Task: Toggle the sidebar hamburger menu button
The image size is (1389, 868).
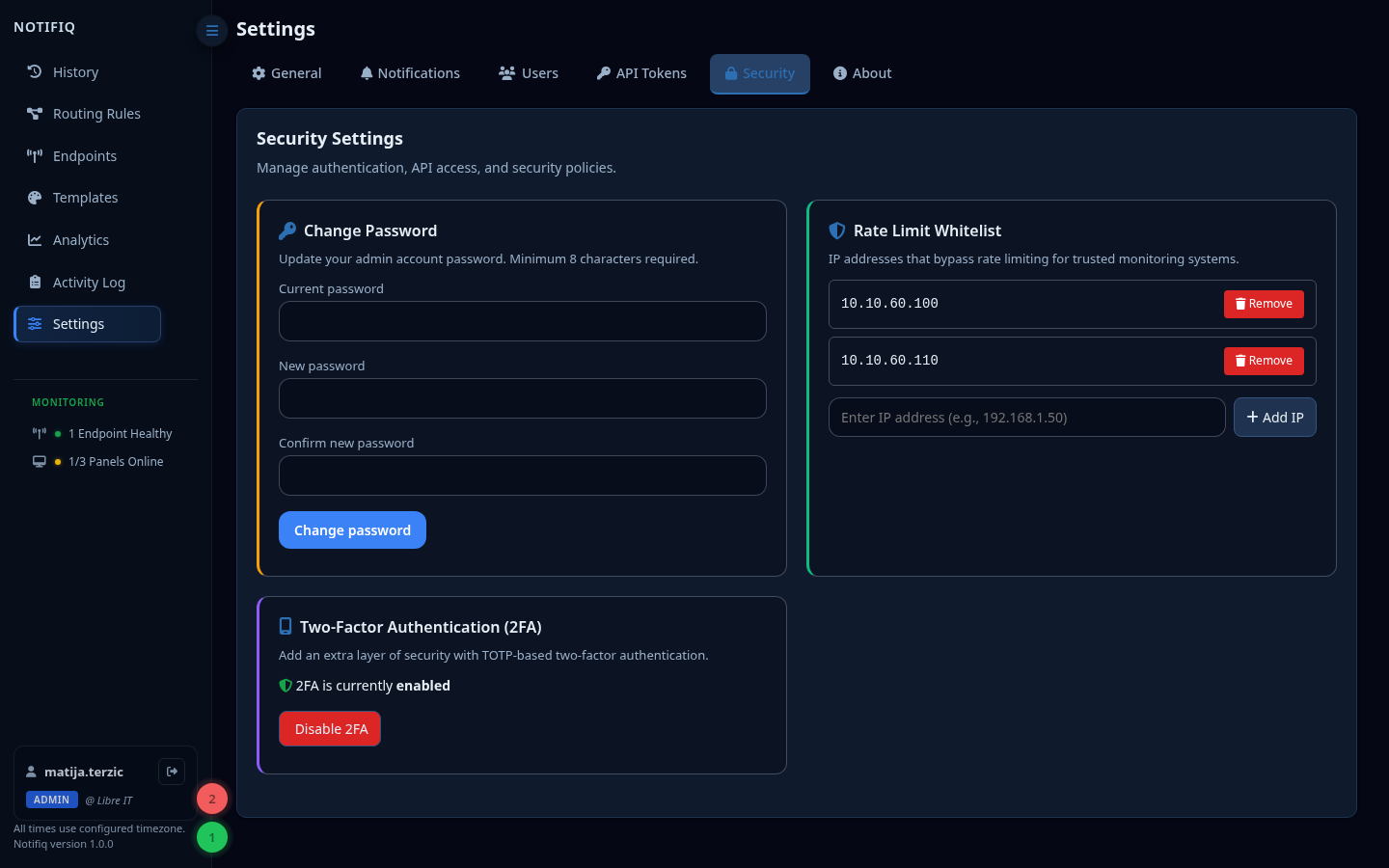Action: pos(212,31)
